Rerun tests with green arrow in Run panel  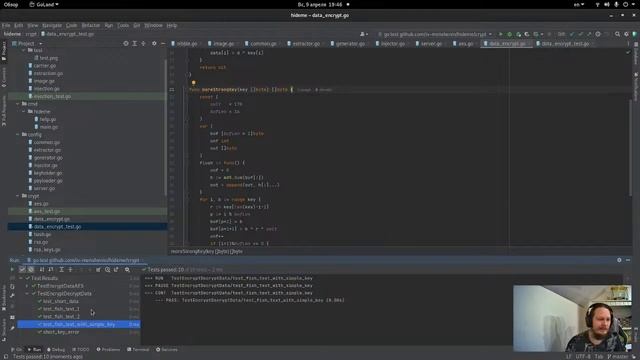[12, 269]
